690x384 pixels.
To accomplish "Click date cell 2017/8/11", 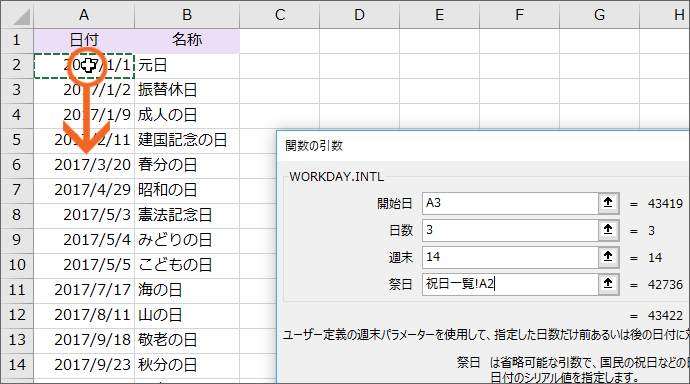I will click(x=84, y=315).
